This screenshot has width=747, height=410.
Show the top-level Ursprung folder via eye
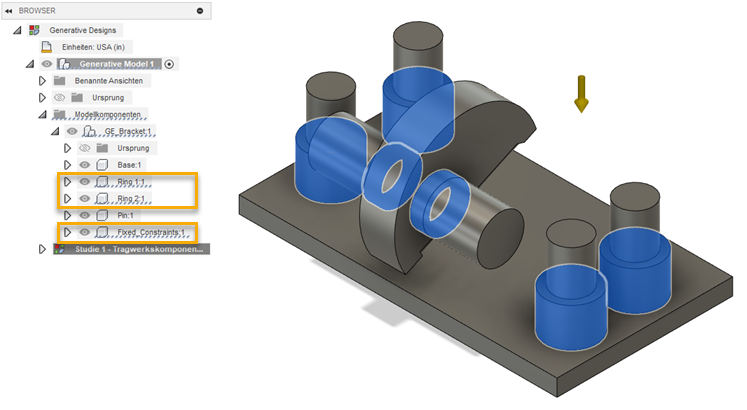coord(60,98)
